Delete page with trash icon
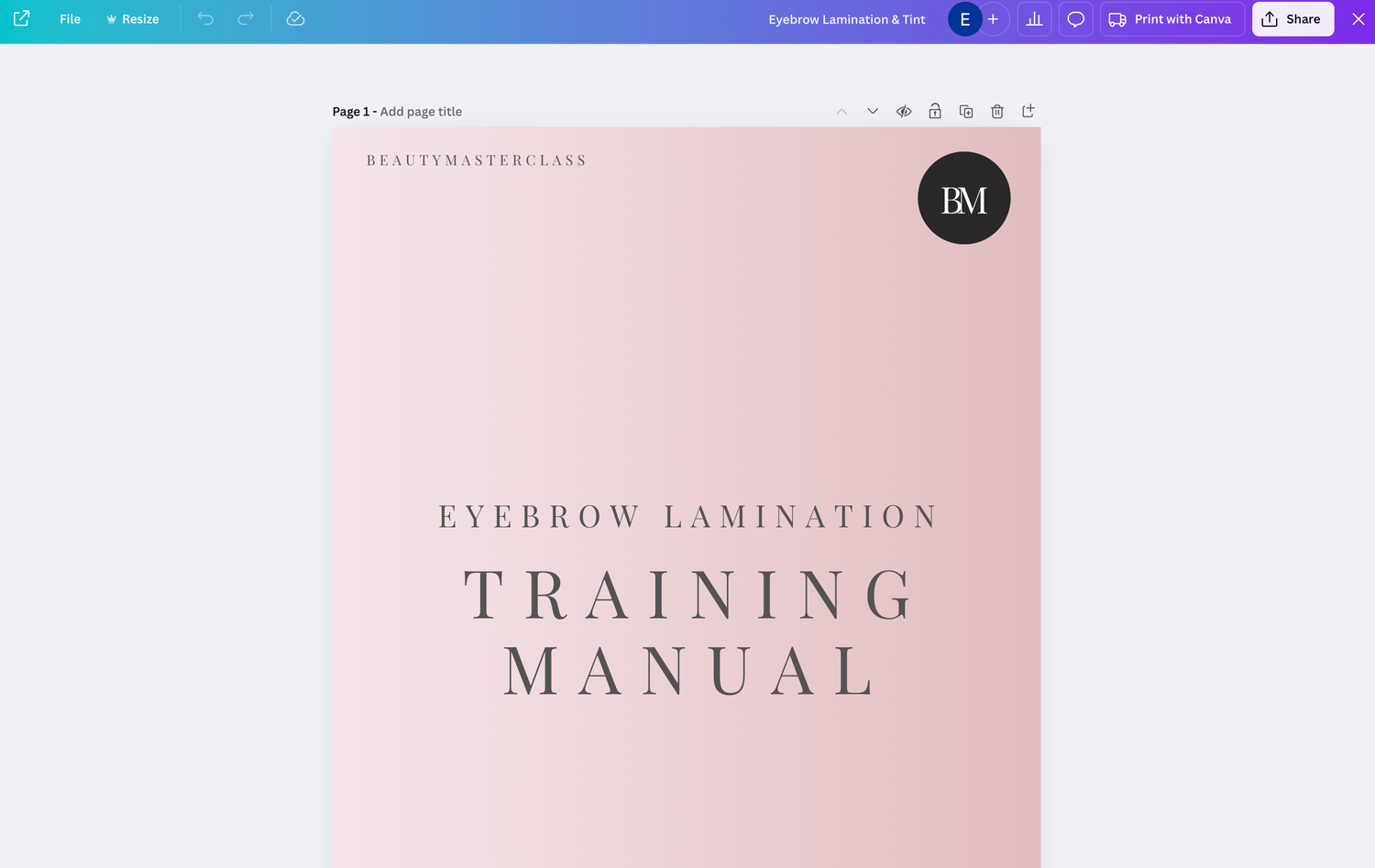 pos(997,112)
